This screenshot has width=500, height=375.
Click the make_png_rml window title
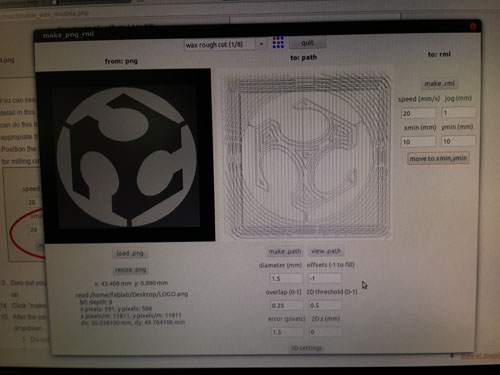click(68, 35)
